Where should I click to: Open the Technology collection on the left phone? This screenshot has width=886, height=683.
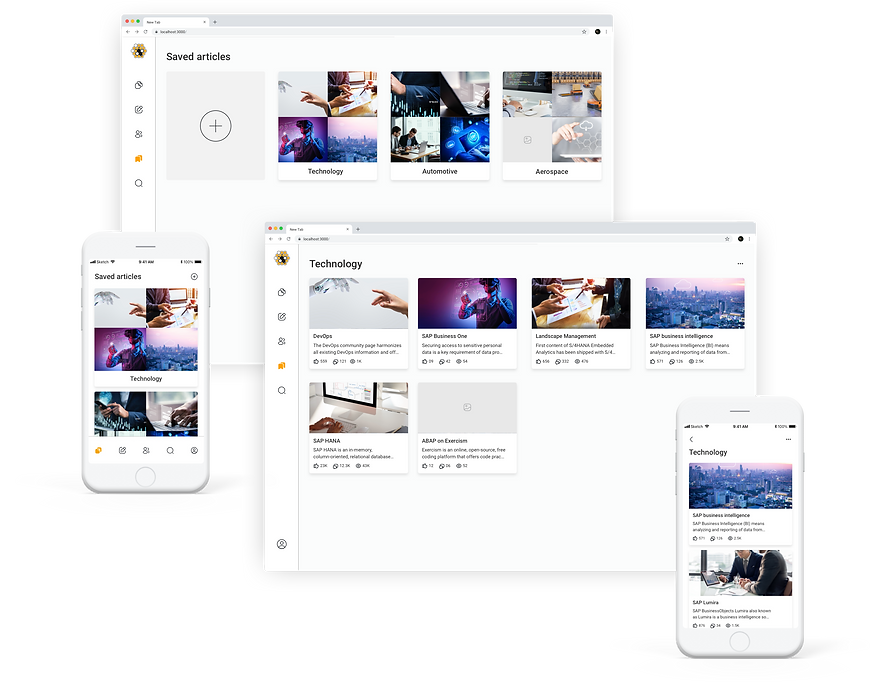coord(146,337)
